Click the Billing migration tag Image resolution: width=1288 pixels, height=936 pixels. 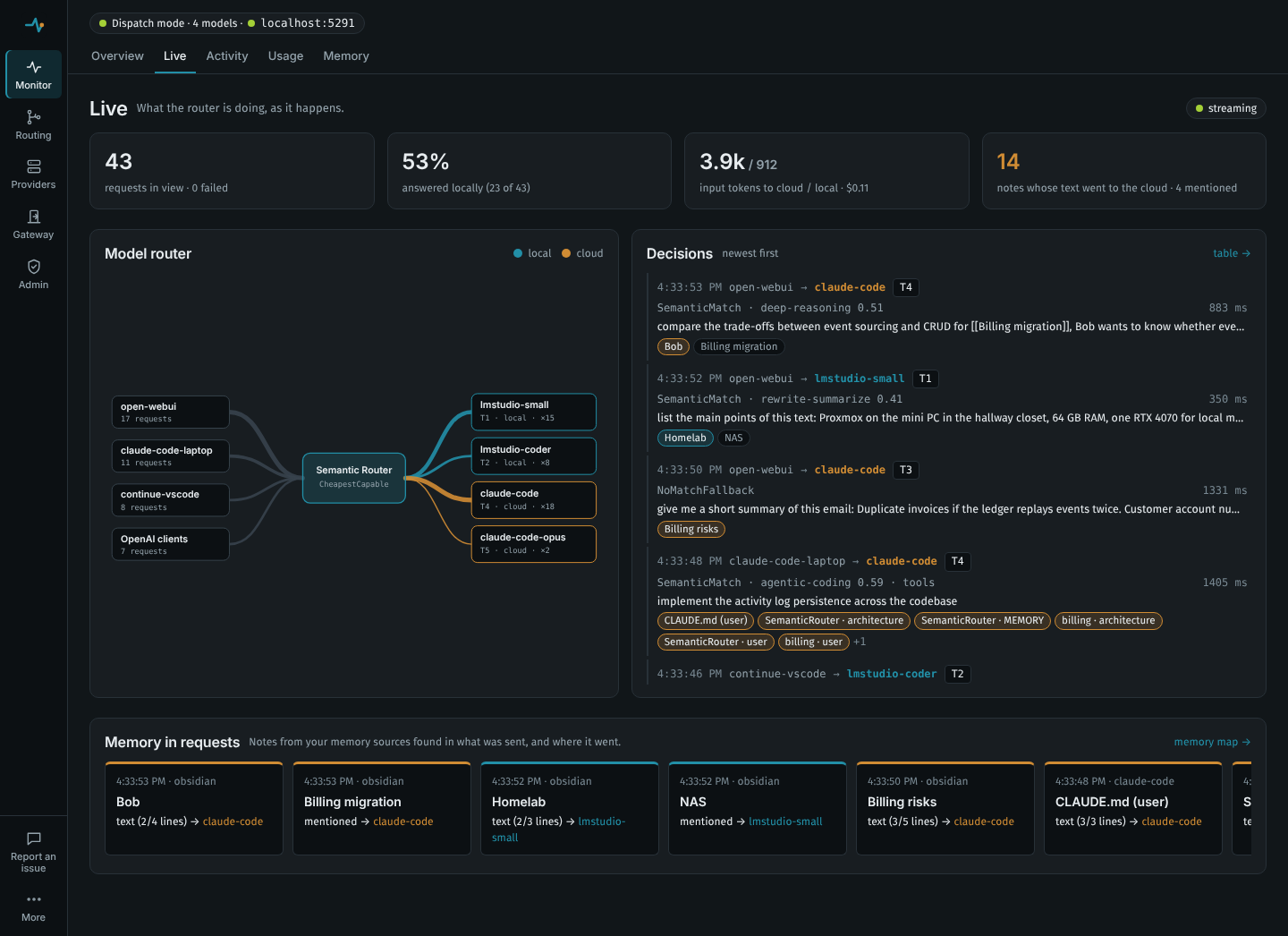739,347
